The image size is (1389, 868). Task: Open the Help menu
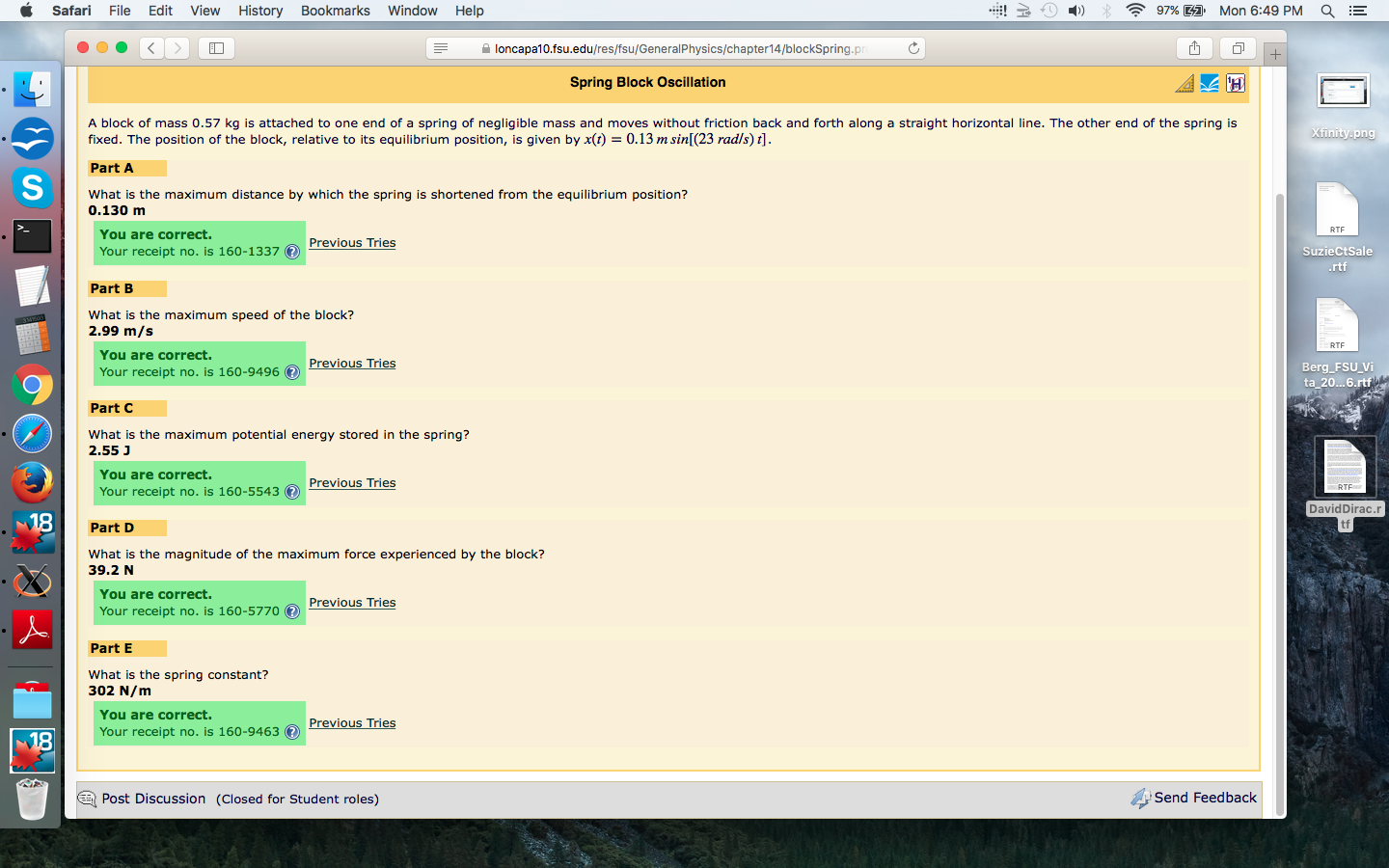coord(470,11)
